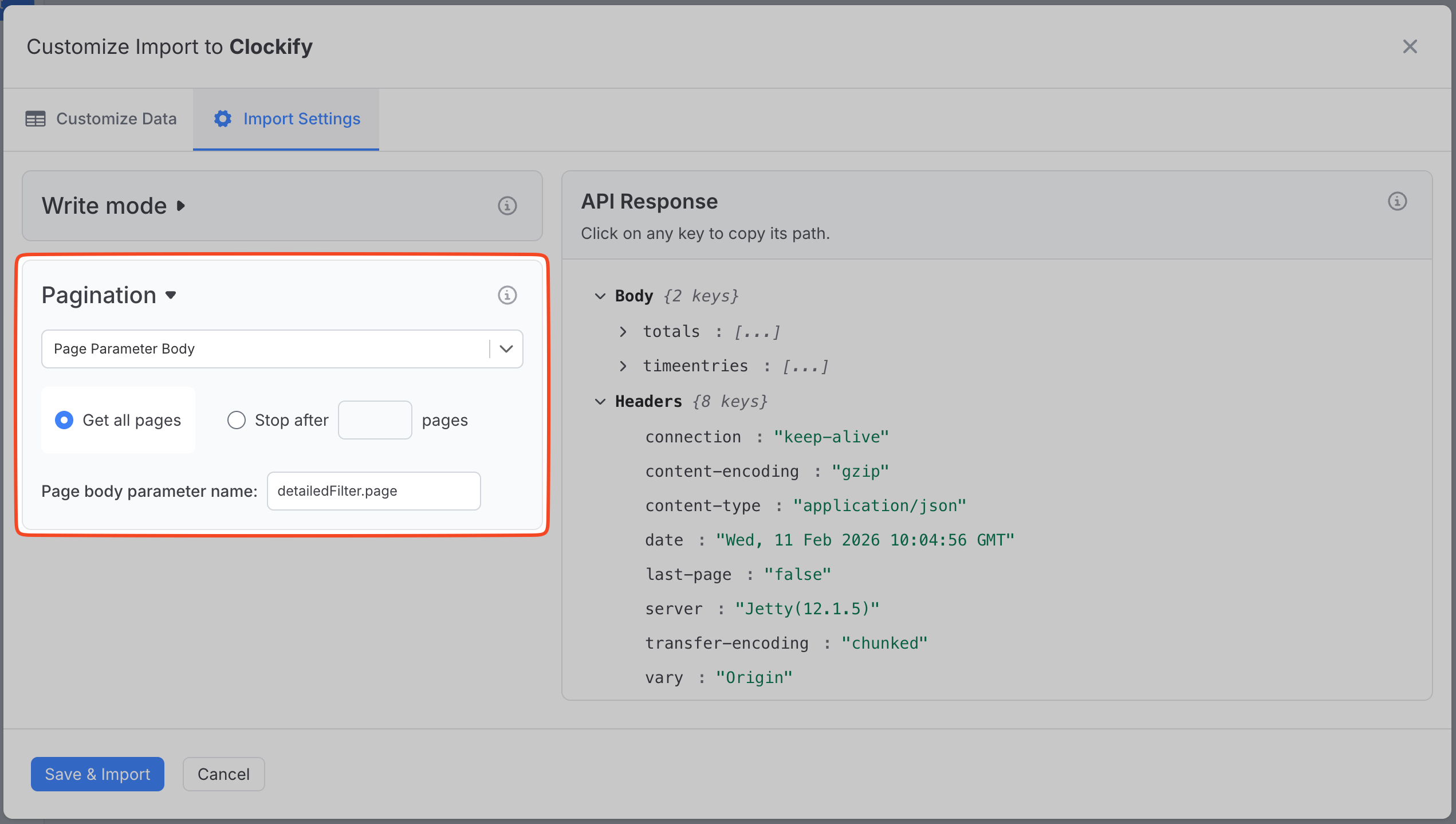Image resolution: width=1456 pixels, height=824 pixels.
Task: Click the Cancel button
Action: [223, 774]
